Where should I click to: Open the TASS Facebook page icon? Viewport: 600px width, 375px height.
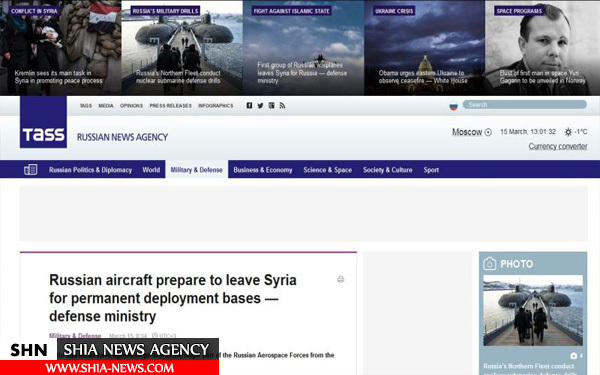coord(249,105)
